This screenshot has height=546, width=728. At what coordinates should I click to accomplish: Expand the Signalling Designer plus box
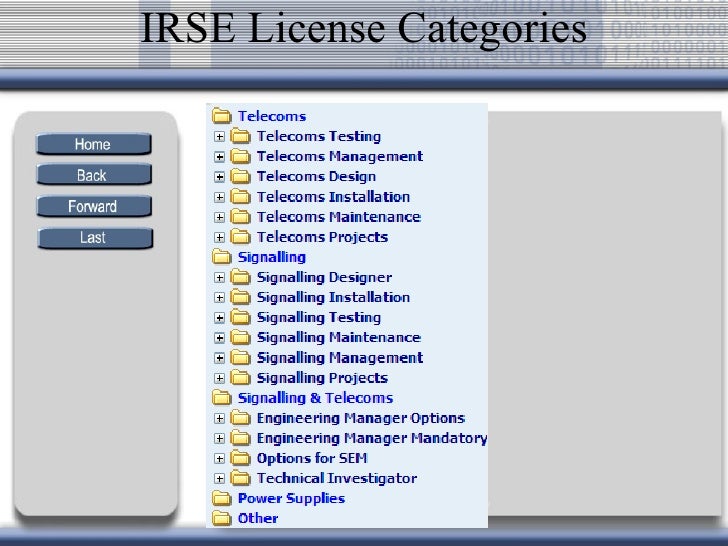[x=219, y=277]
